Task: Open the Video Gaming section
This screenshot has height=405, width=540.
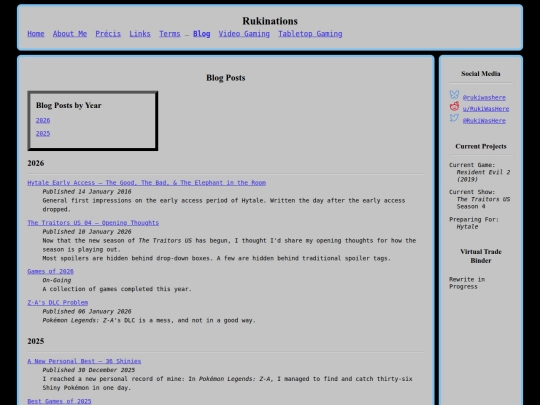Action: [244, 34]
